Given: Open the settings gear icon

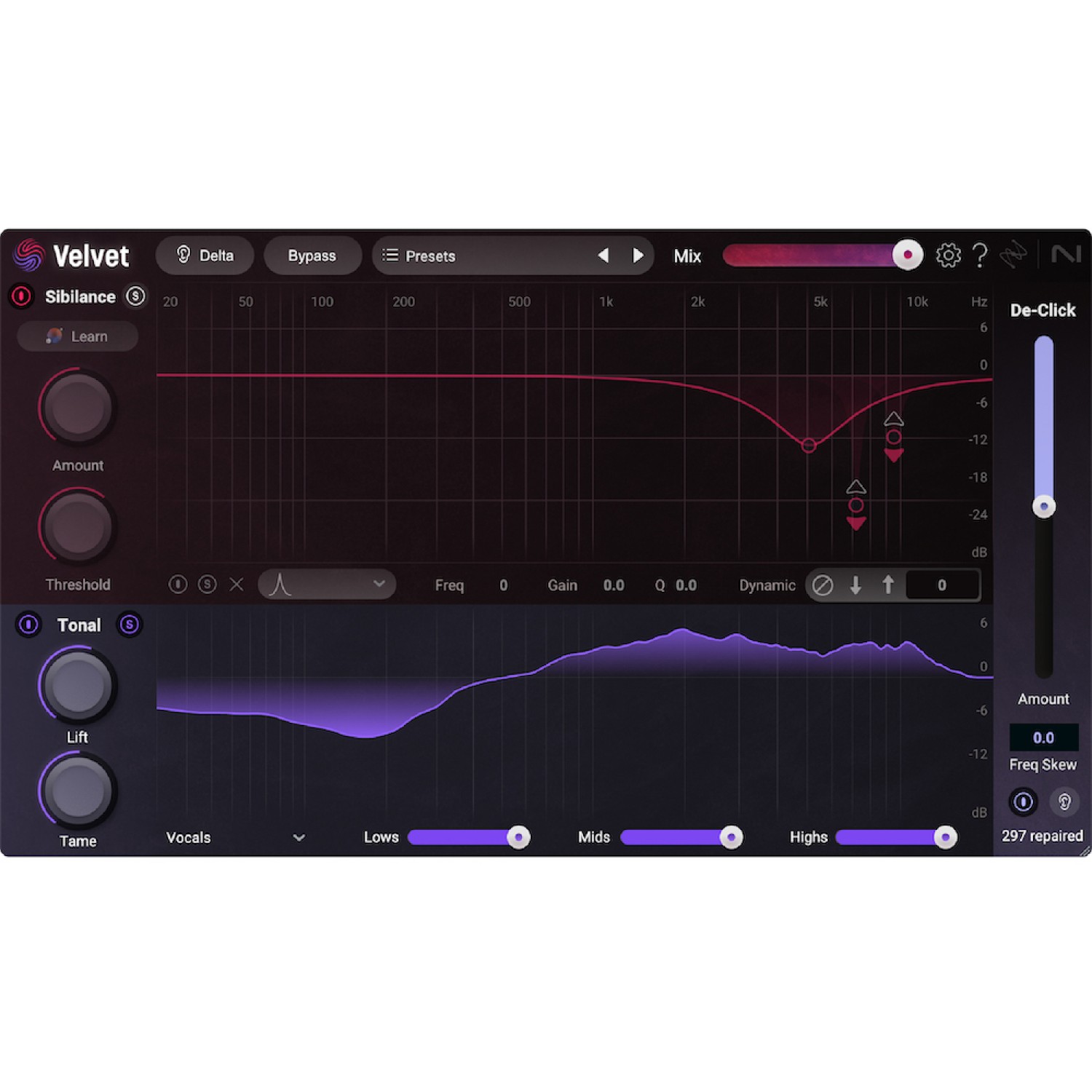Looking at the screenshot, I should point(948,256).
